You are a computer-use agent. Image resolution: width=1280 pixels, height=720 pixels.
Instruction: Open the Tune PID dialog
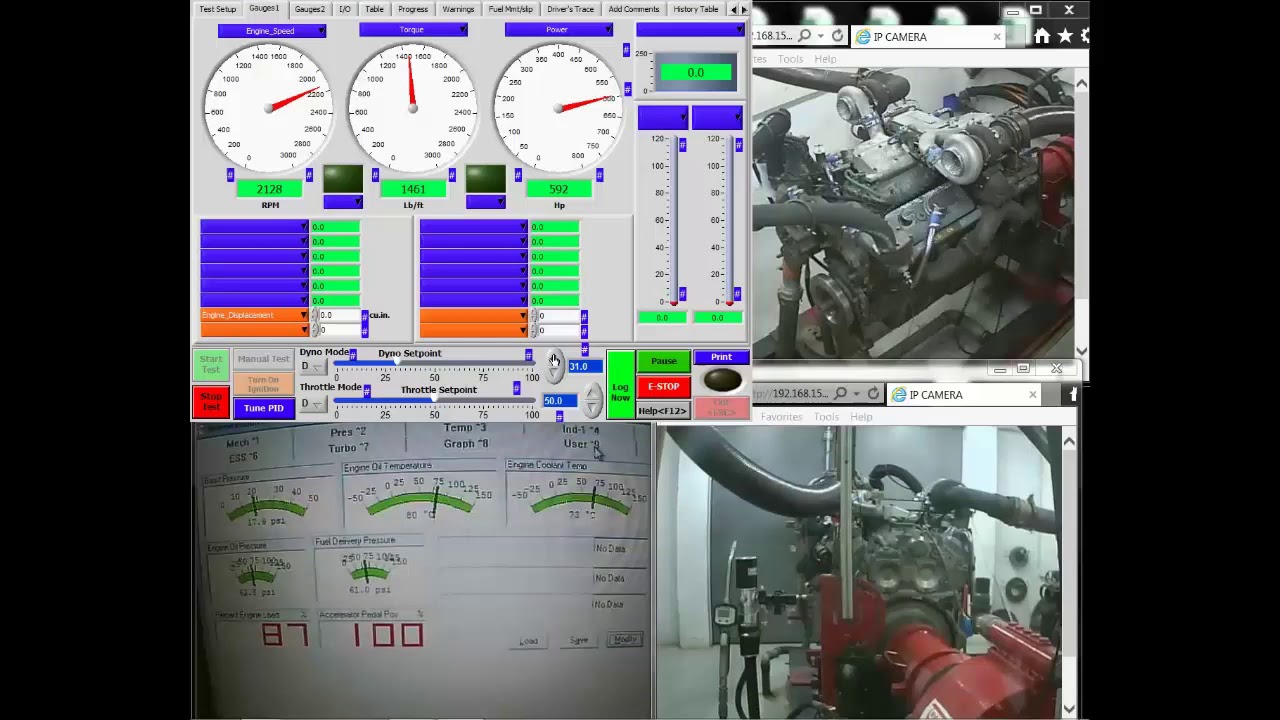coord(264,408)
